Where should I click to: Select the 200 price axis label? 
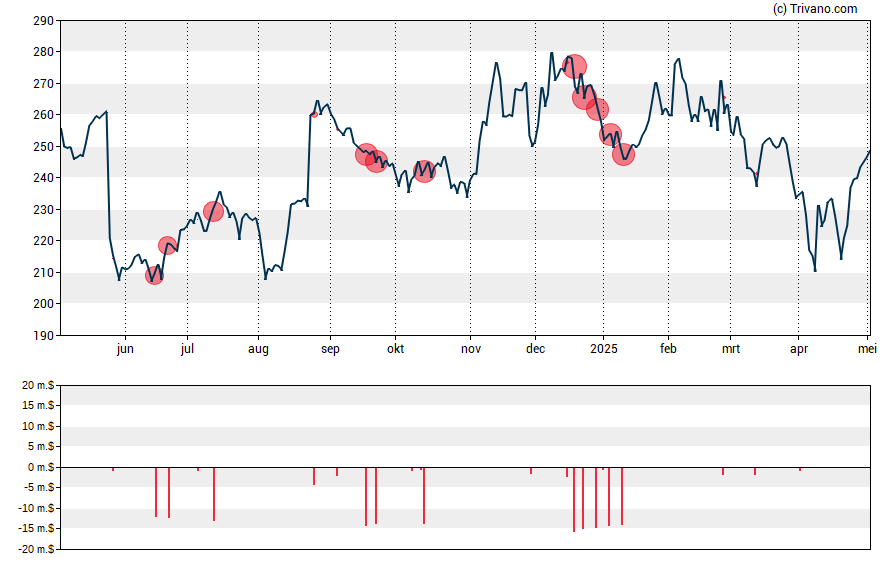point(44,303)
